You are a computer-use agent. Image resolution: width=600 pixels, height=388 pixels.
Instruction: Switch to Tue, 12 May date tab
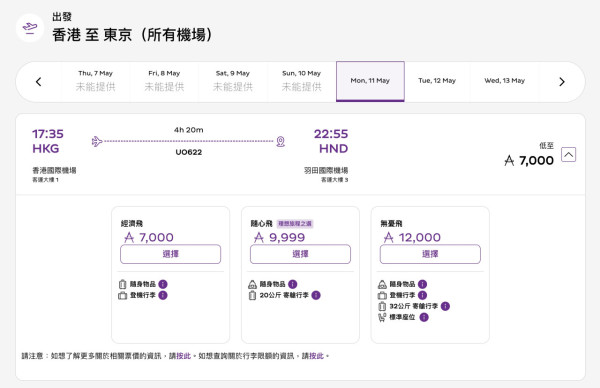[x=437, y=81]
